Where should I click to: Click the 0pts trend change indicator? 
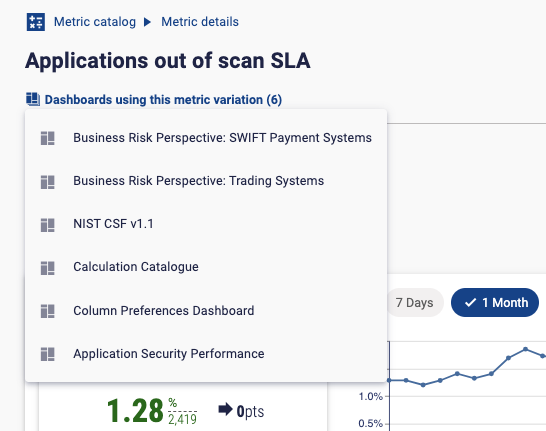[250, 411]
